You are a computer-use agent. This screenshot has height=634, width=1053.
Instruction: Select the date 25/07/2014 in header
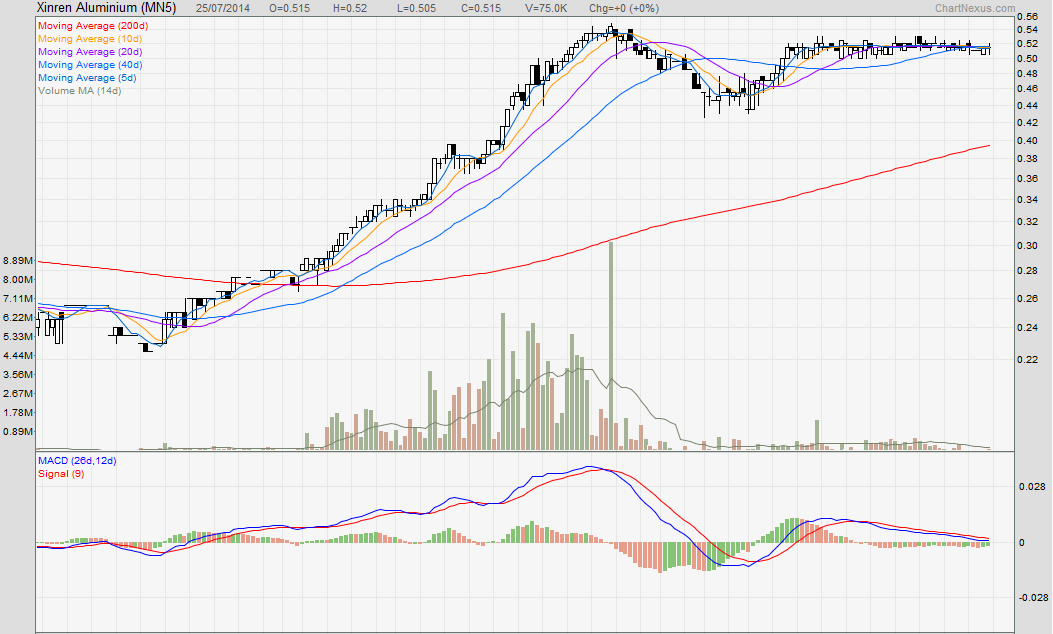click(x=223, y=9)
